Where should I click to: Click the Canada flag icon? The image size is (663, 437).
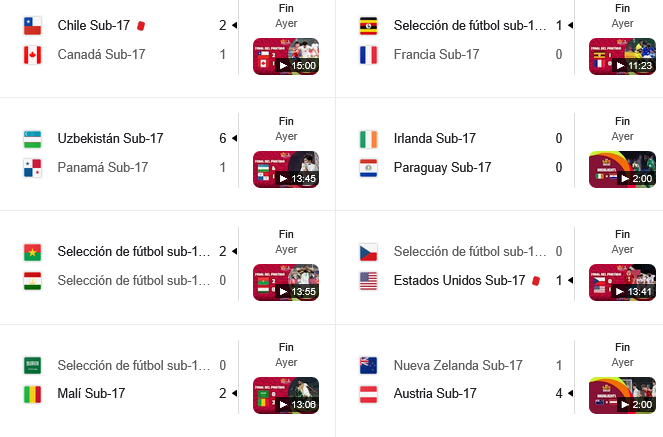click(x=32, y=54)
